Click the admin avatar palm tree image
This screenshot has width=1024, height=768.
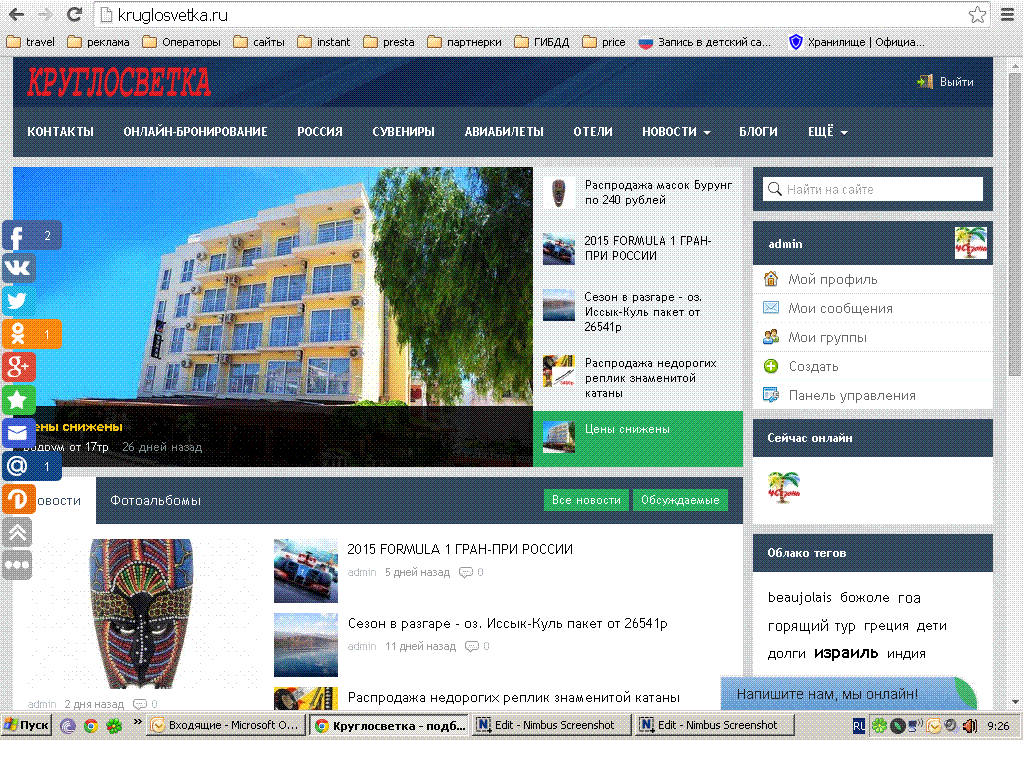tap(970, 243)
